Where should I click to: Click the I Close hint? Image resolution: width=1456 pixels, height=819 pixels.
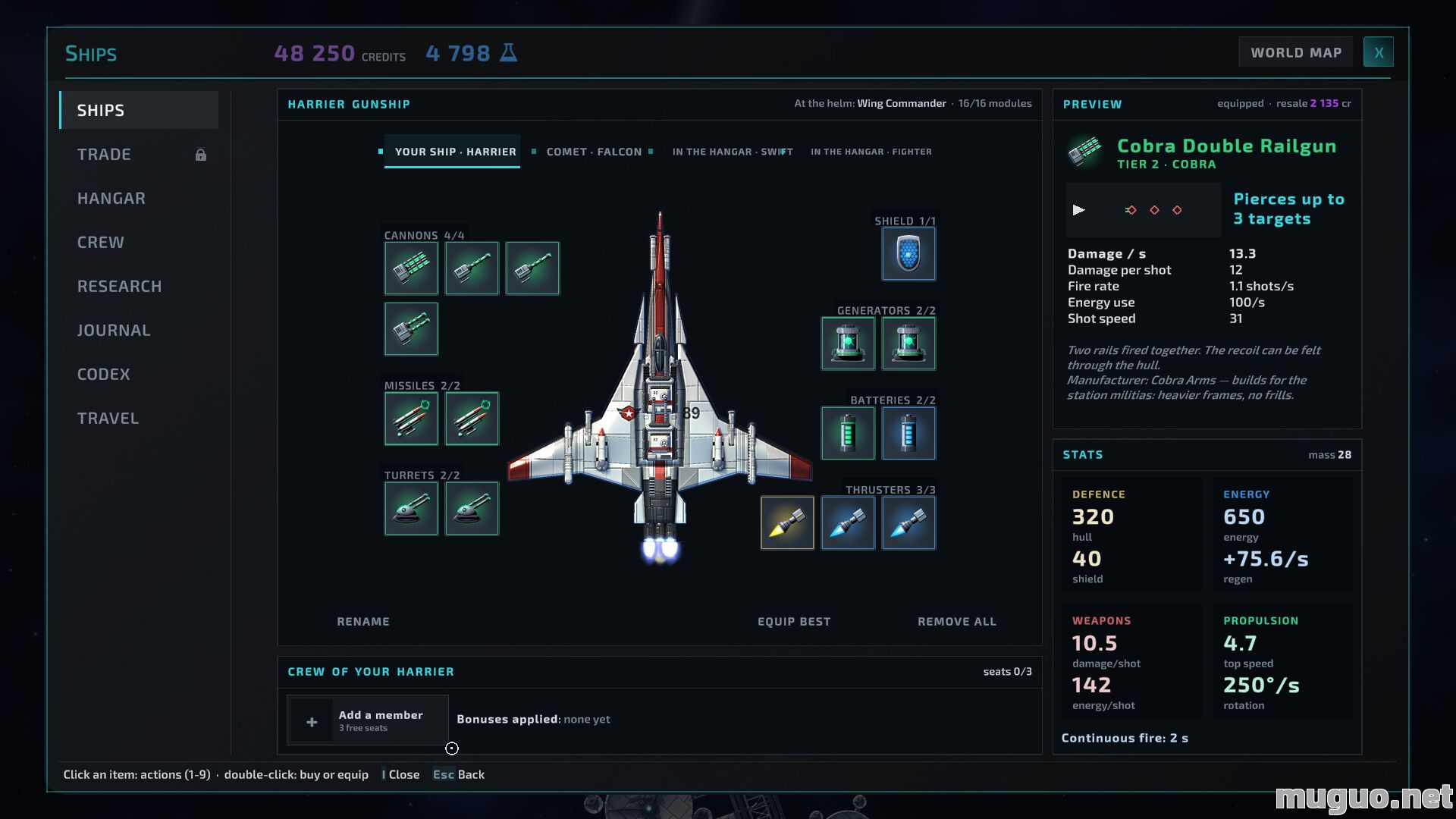point(400,775)
